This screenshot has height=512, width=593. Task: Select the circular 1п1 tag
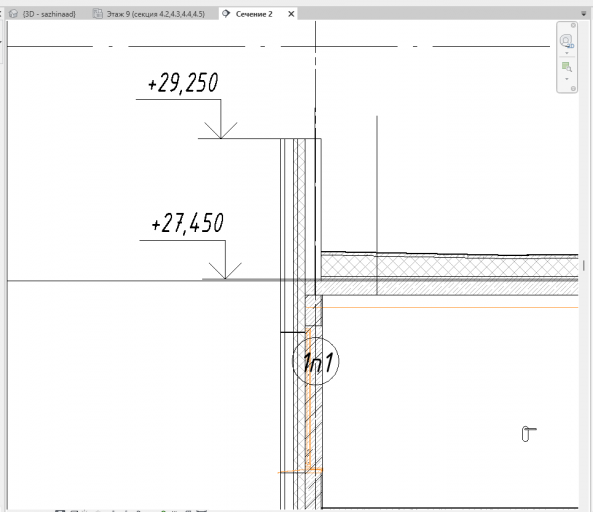tap(315, 362)
